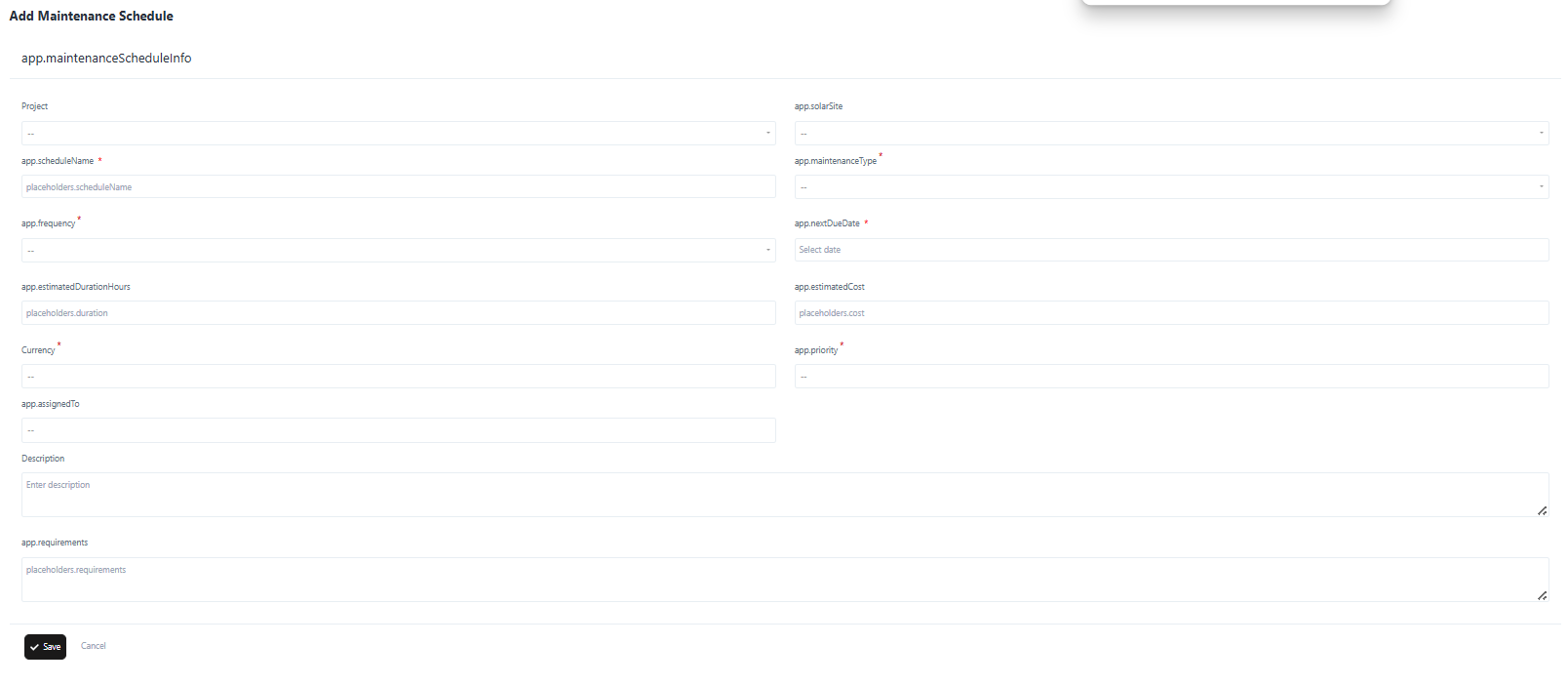This screenshot has width=1568, height=685.
Task: Click the estimatedDurationHours input field
Action: coord(398,313)
